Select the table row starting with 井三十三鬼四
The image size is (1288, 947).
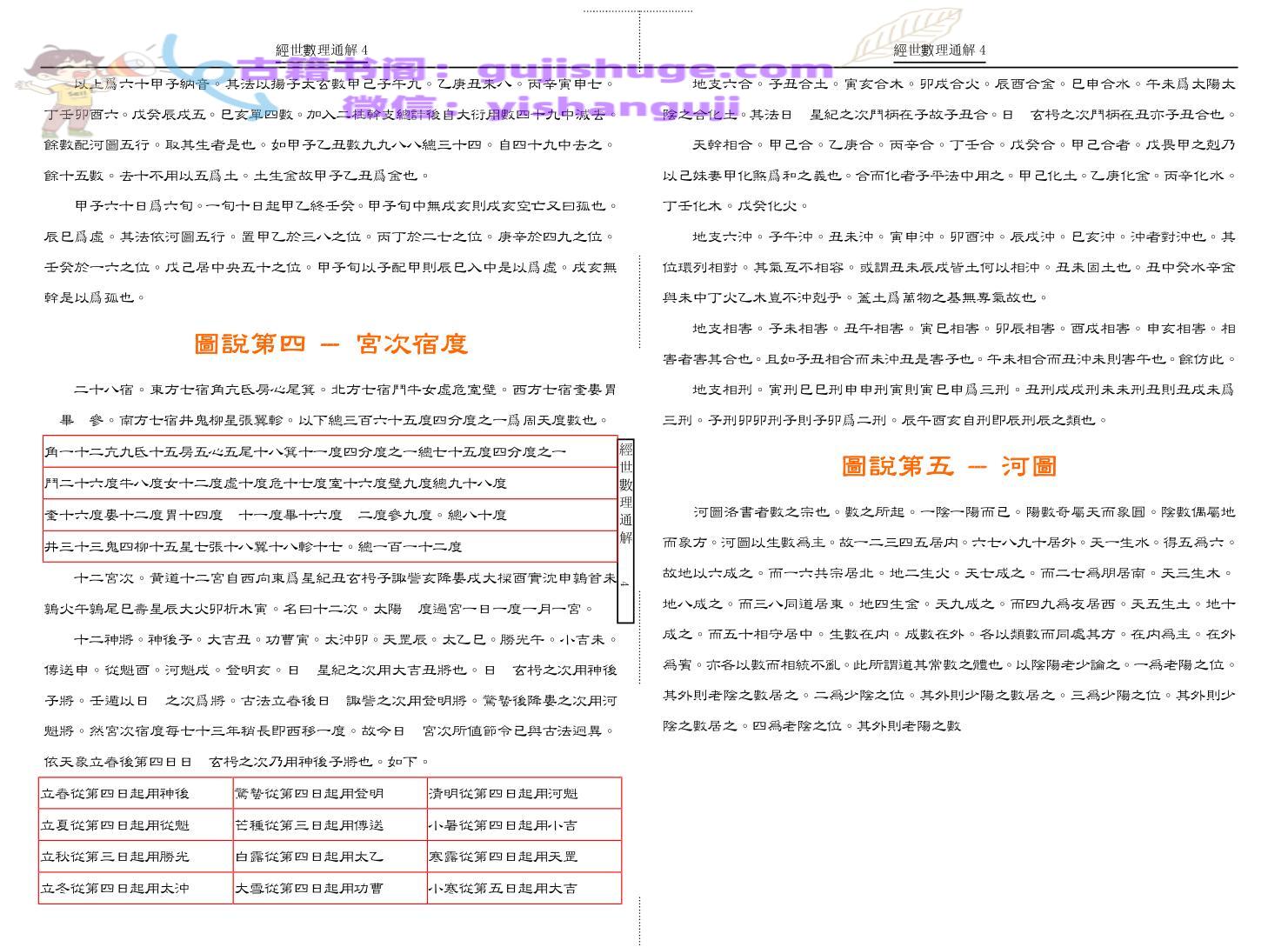click(330, 547)
